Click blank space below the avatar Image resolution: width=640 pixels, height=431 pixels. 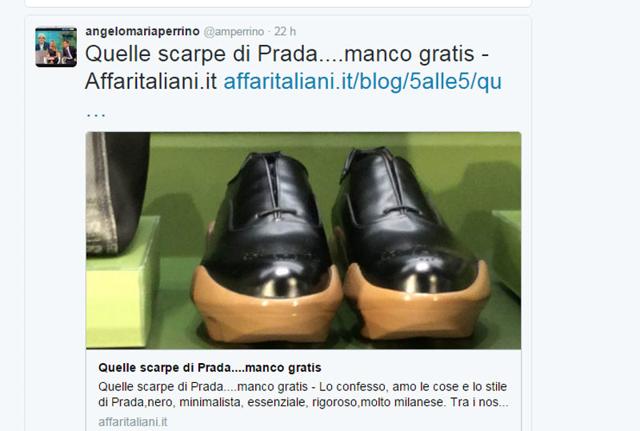coord(56,245)
